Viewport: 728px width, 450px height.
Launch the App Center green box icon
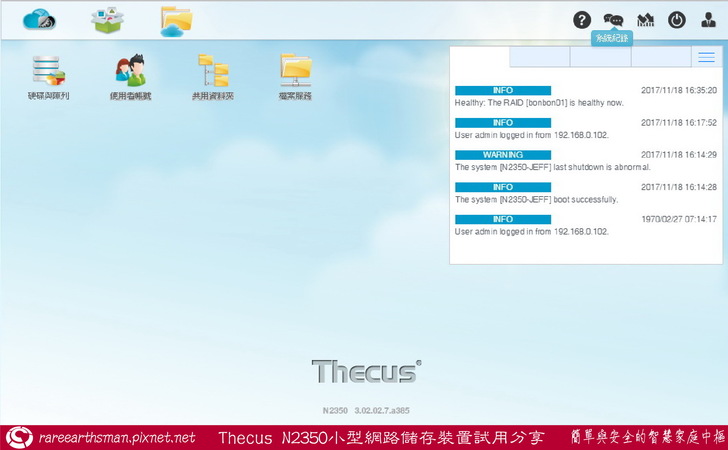tap(108, 19)
